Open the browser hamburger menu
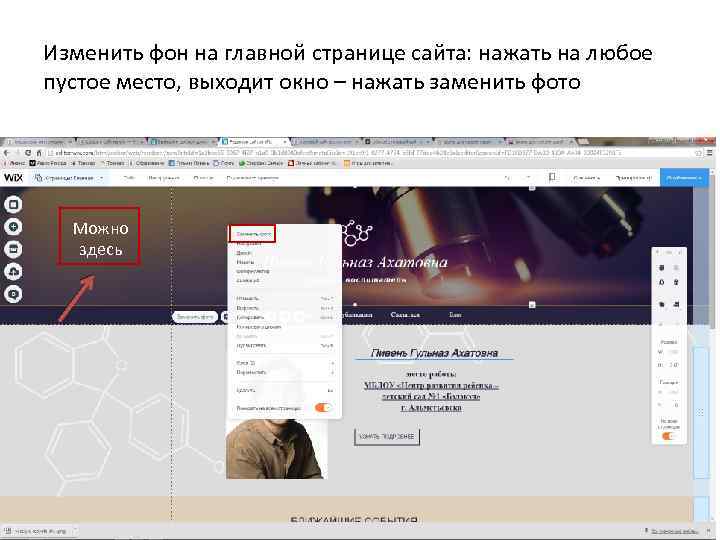 (710, 153)
